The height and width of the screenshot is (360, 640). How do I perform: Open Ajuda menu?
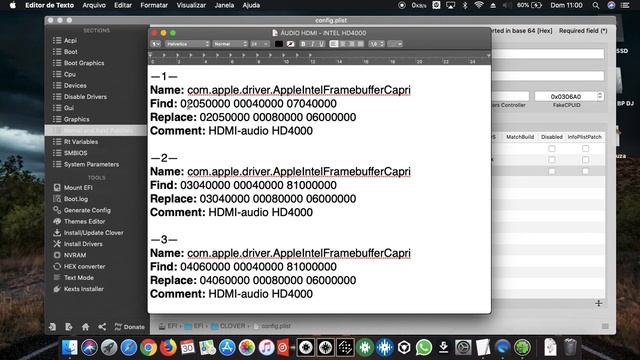(251, 5)
